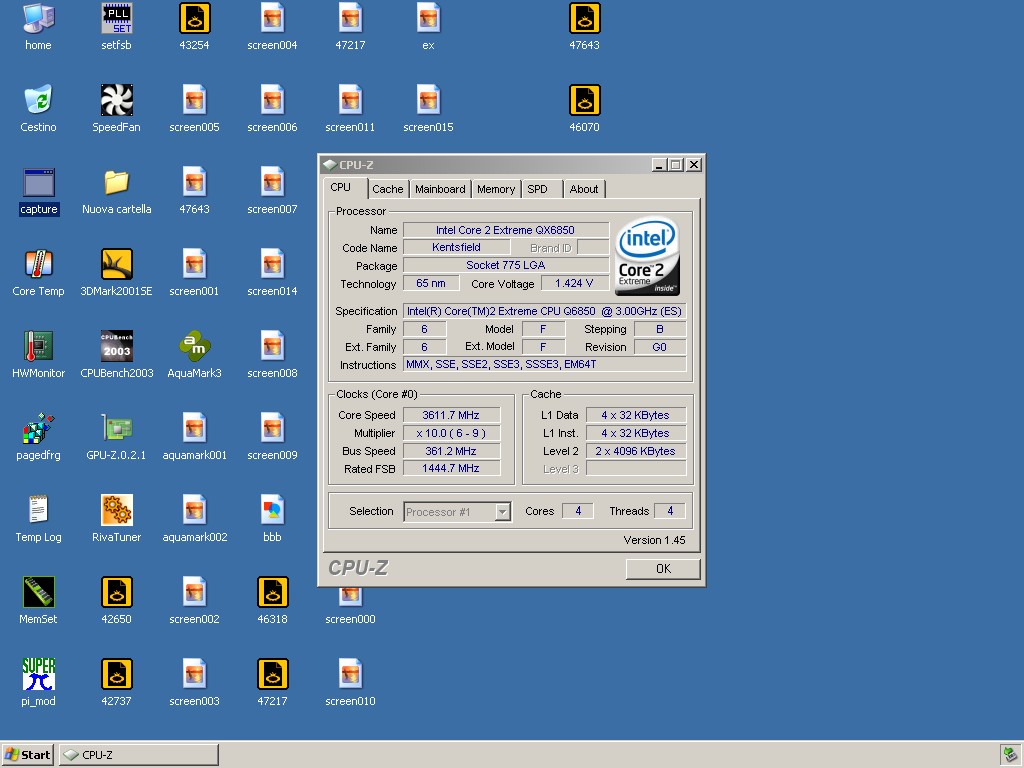Click the Core Speed 3611.7 MHz value

[452, 415]
